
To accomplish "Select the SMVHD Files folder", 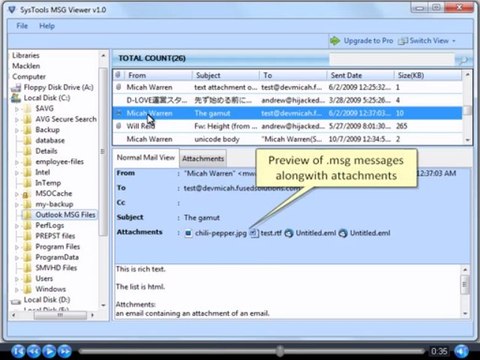I will click(56, 268).
